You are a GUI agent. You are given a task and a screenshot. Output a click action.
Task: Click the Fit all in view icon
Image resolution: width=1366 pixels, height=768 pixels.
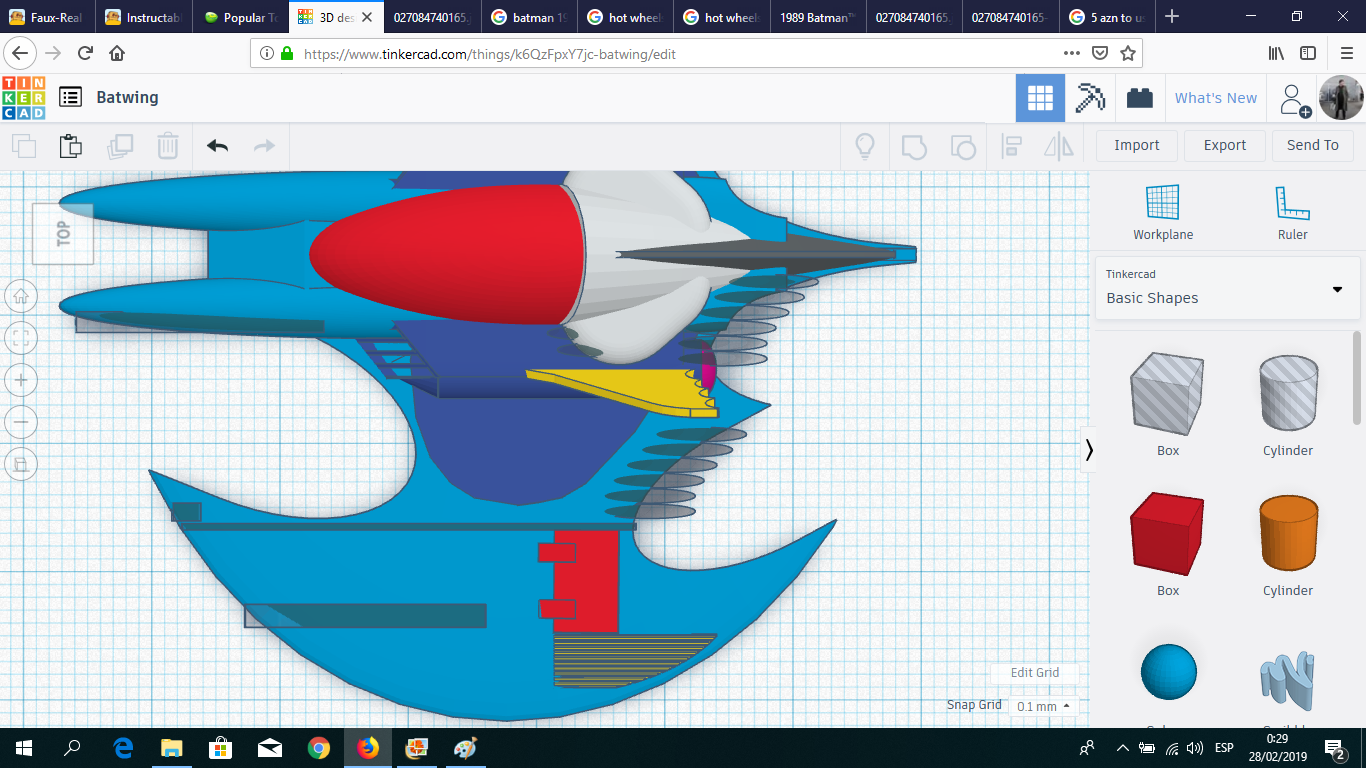pos(21,338)
